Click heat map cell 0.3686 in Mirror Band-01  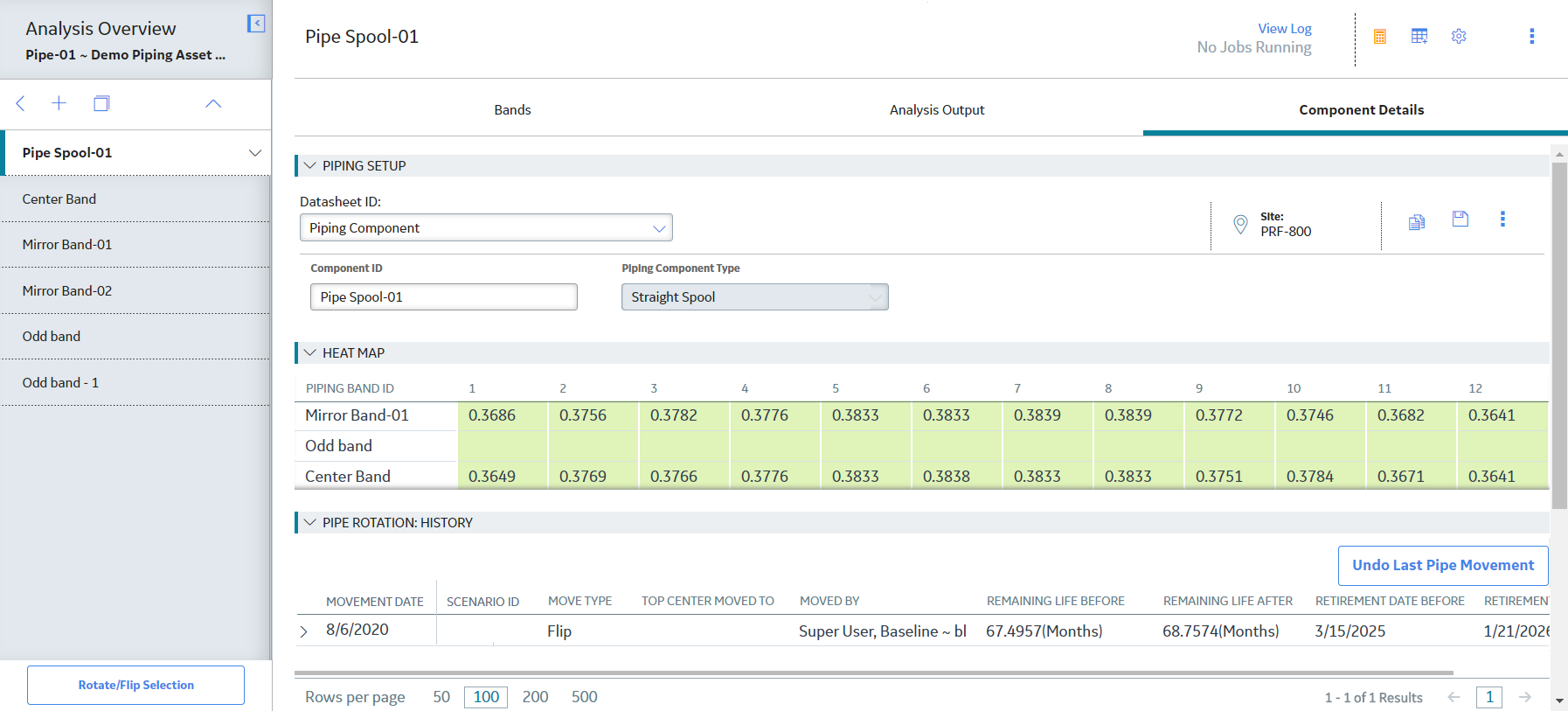[503, 415]
